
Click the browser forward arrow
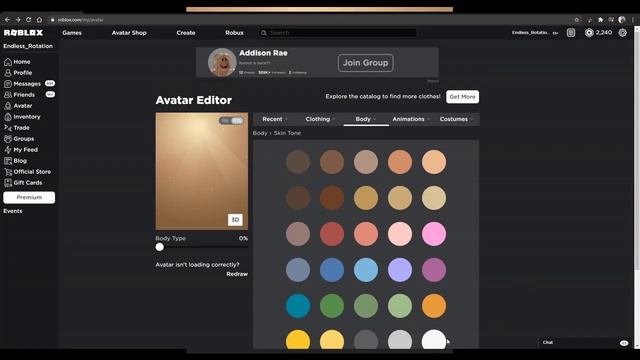pyautogui.click(x=18, y=20)
